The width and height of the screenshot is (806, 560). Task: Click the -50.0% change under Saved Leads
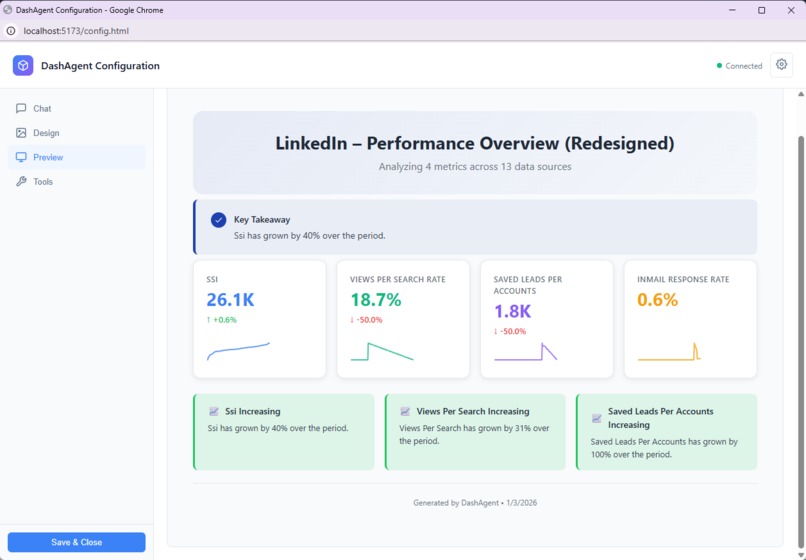coord(510,332)
